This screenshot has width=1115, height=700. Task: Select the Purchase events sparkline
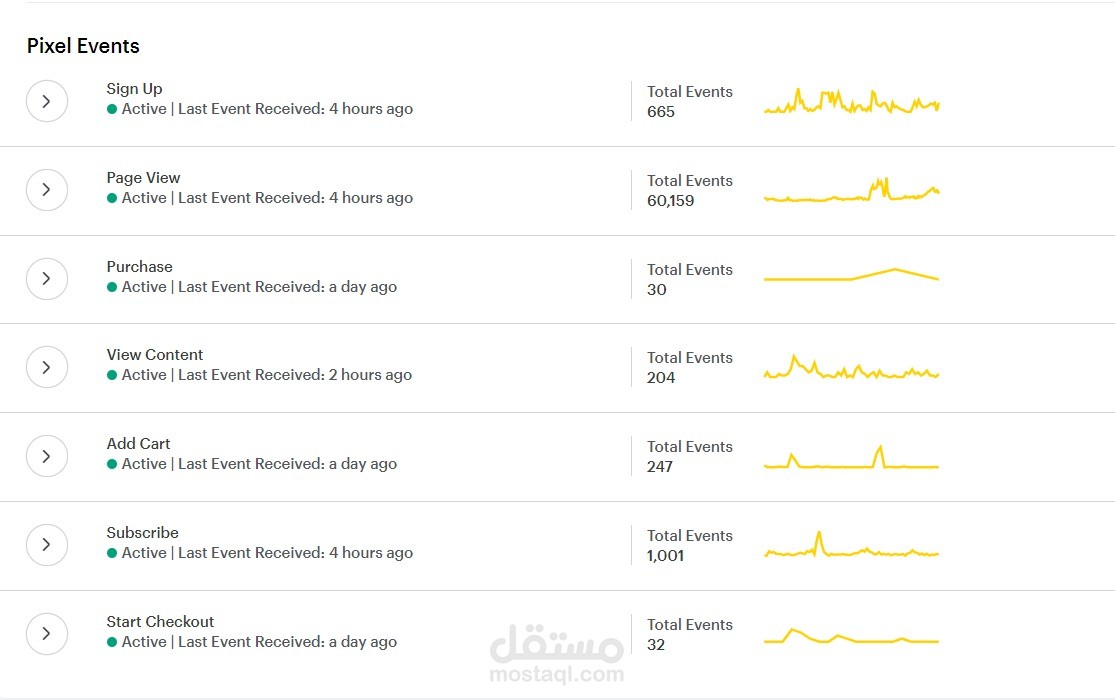pos(851,276)
